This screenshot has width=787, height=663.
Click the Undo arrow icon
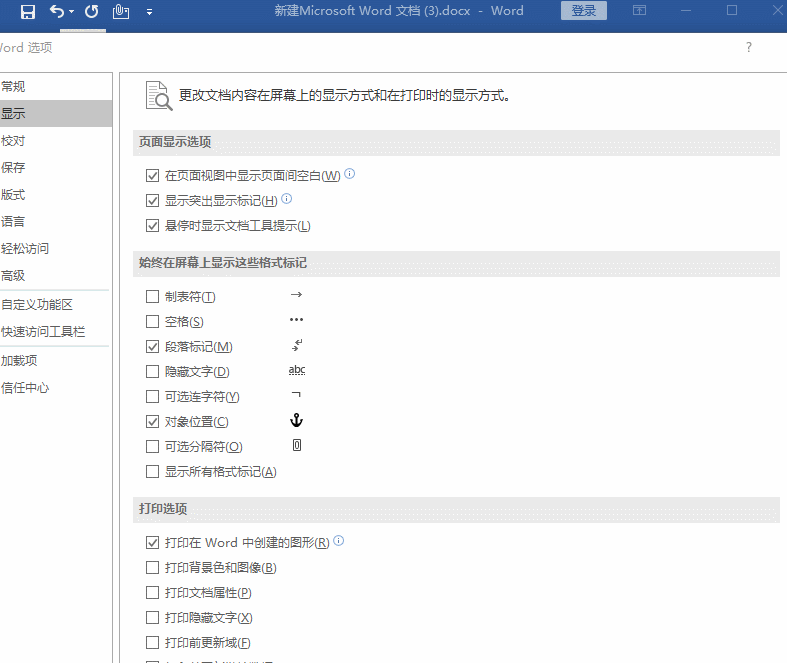tap(57, 12)
